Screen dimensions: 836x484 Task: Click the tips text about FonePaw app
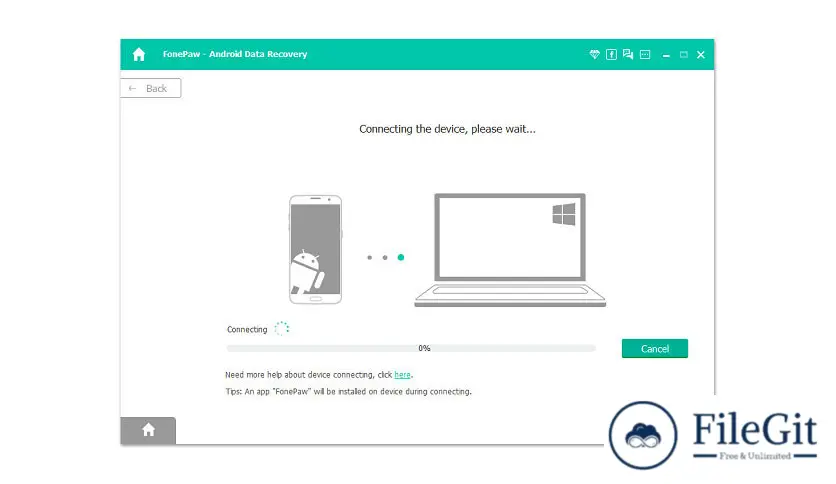point(349,391)
